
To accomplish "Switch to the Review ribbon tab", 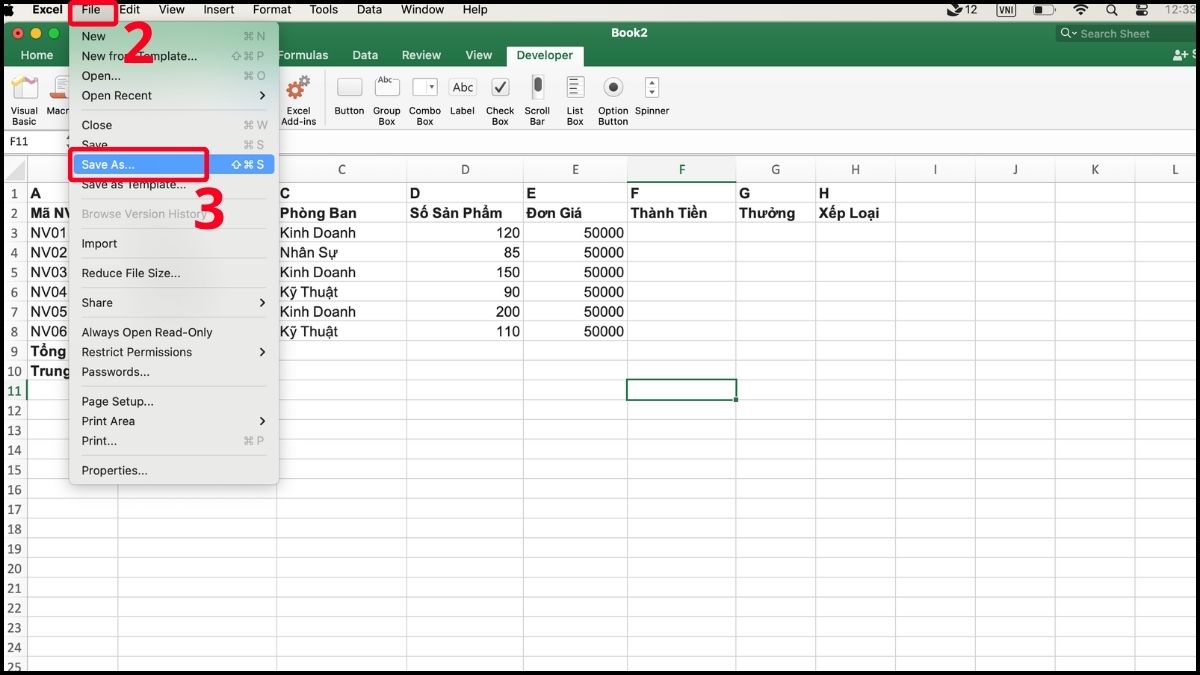I will 421,56.
